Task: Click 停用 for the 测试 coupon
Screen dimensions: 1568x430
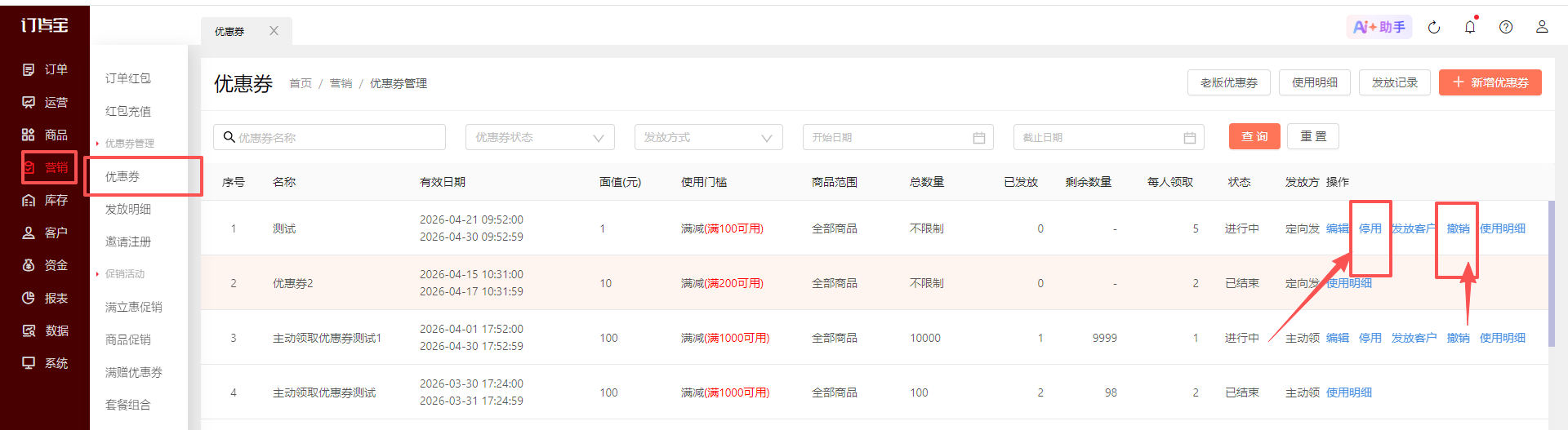Action: coord(1370,228)
